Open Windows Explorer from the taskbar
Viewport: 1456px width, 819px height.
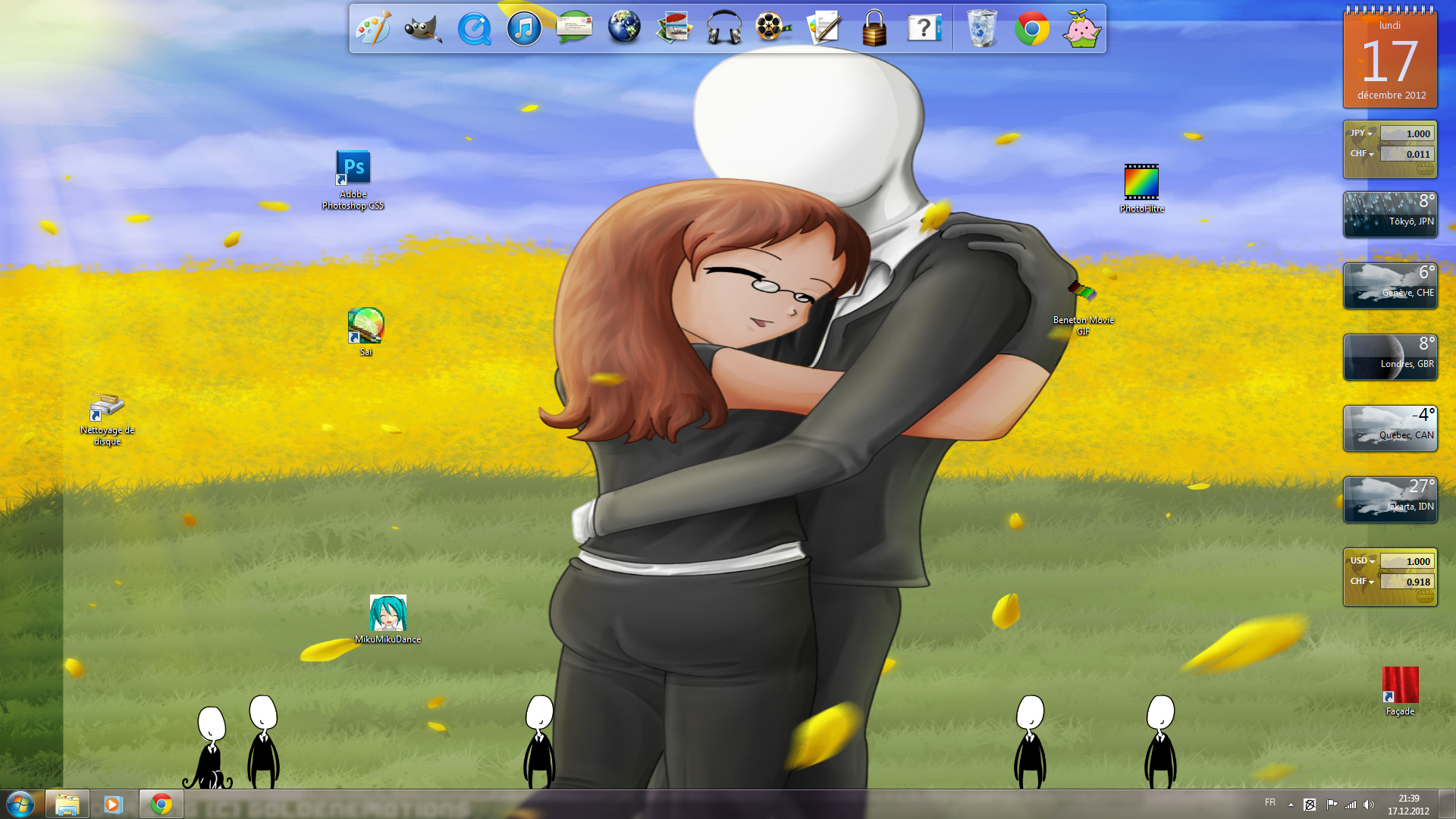pos(67,804)
